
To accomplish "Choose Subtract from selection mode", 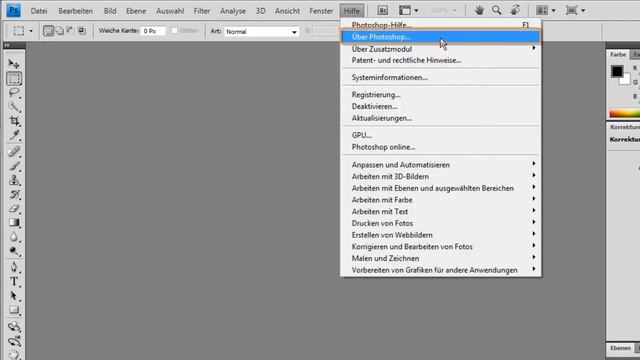I will [70, 31].
